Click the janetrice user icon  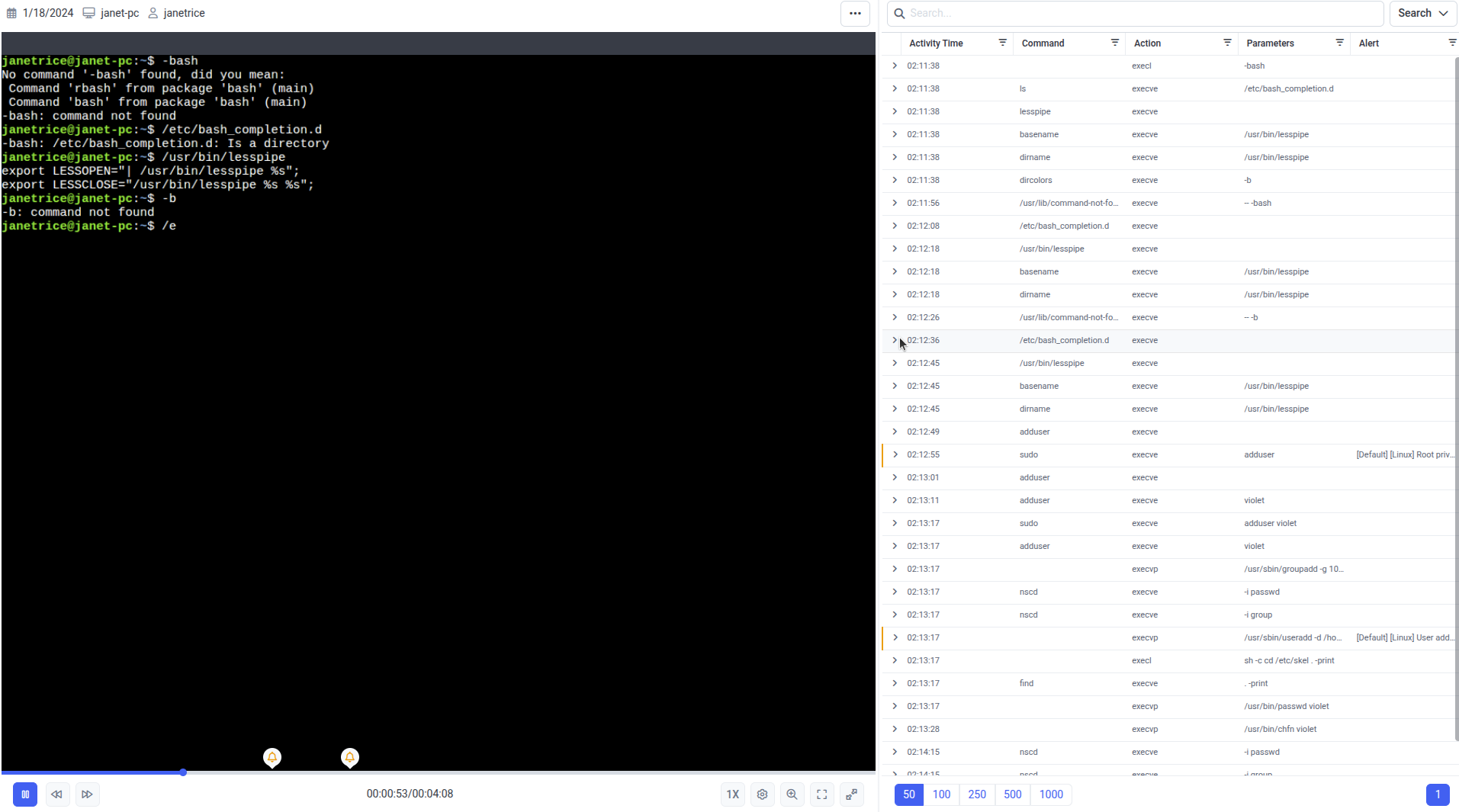[x=153, y=13]
